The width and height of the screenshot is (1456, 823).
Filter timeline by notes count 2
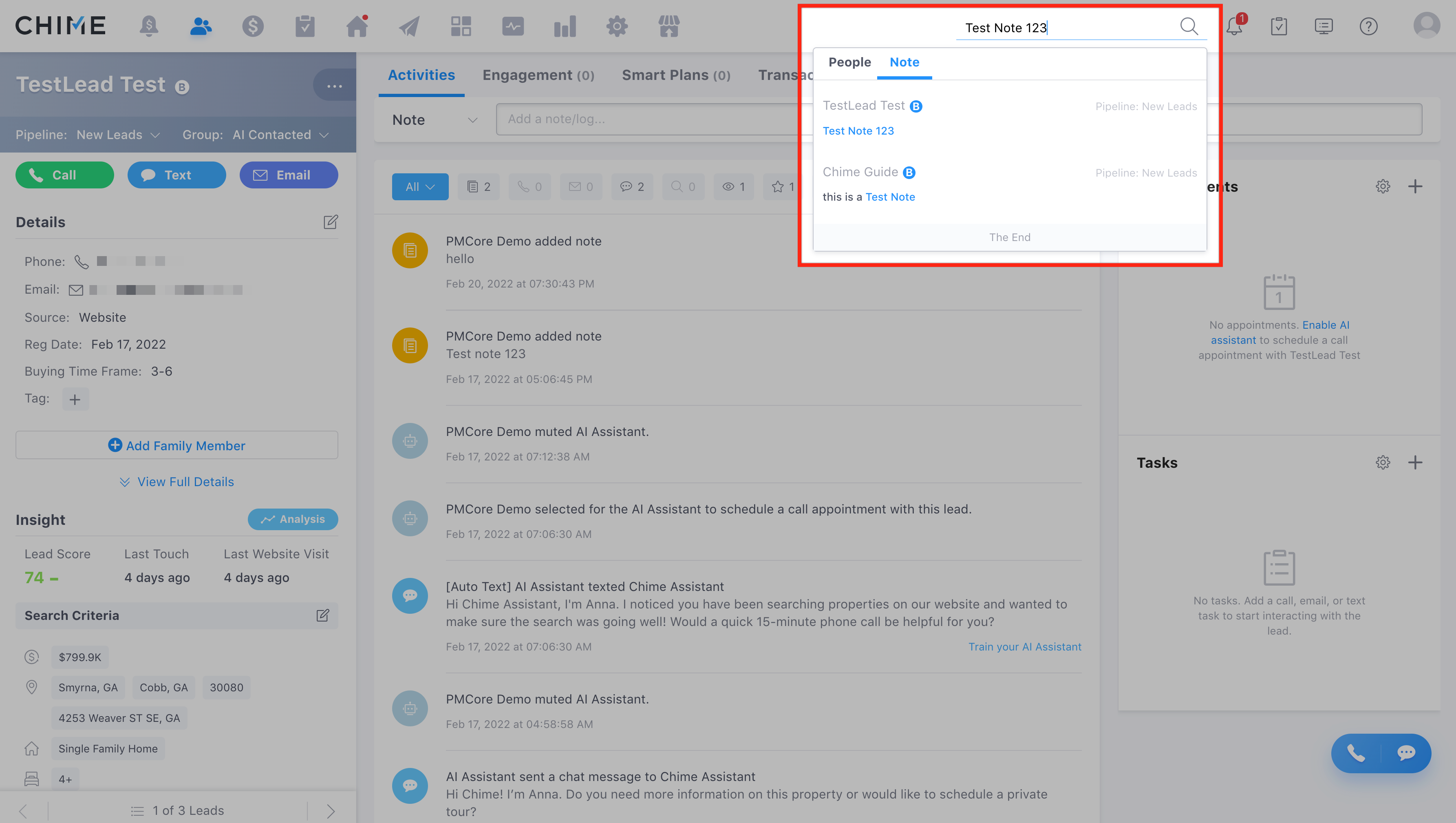(478, 187)
